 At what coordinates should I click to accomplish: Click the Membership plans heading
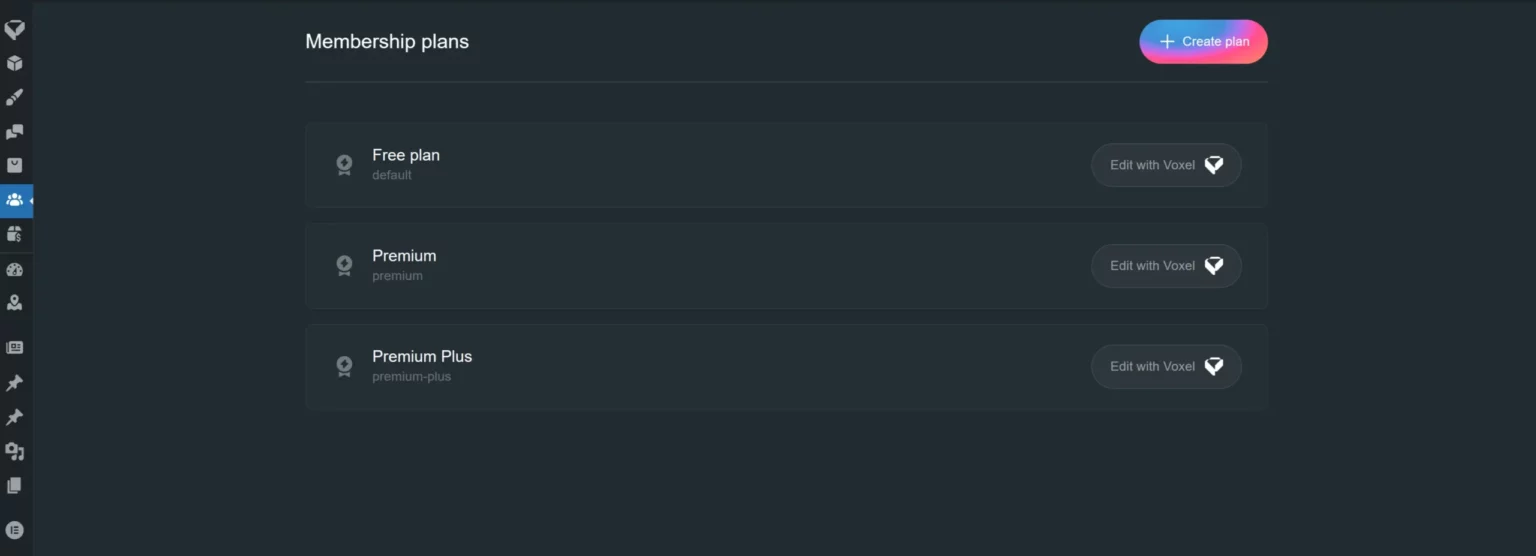[x=387, y=42]
